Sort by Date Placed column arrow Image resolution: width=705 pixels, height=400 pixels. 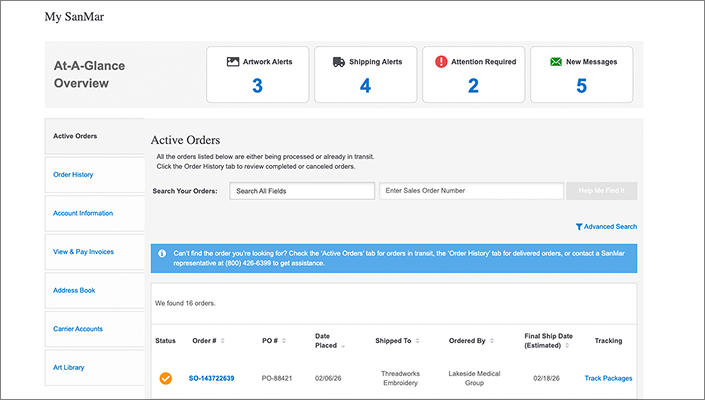pyautogui.click(x=343, y=346)
